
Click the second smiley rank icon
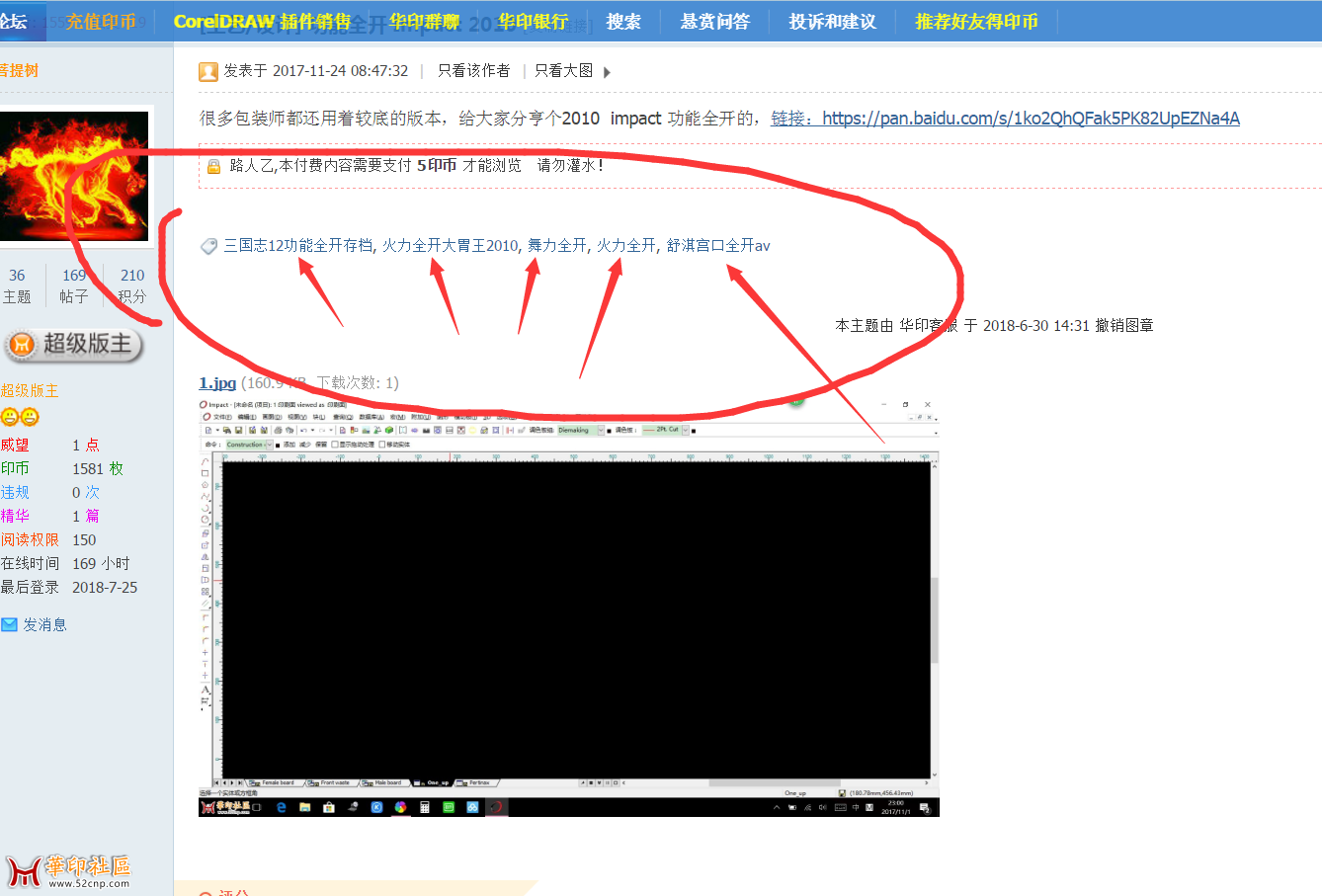(x=30, y=417)
